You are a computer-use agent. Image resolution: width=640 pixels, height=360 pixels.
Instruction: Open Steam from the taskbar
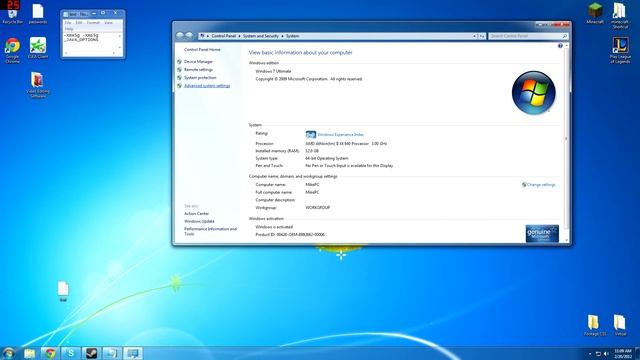[x=91, y=353]
